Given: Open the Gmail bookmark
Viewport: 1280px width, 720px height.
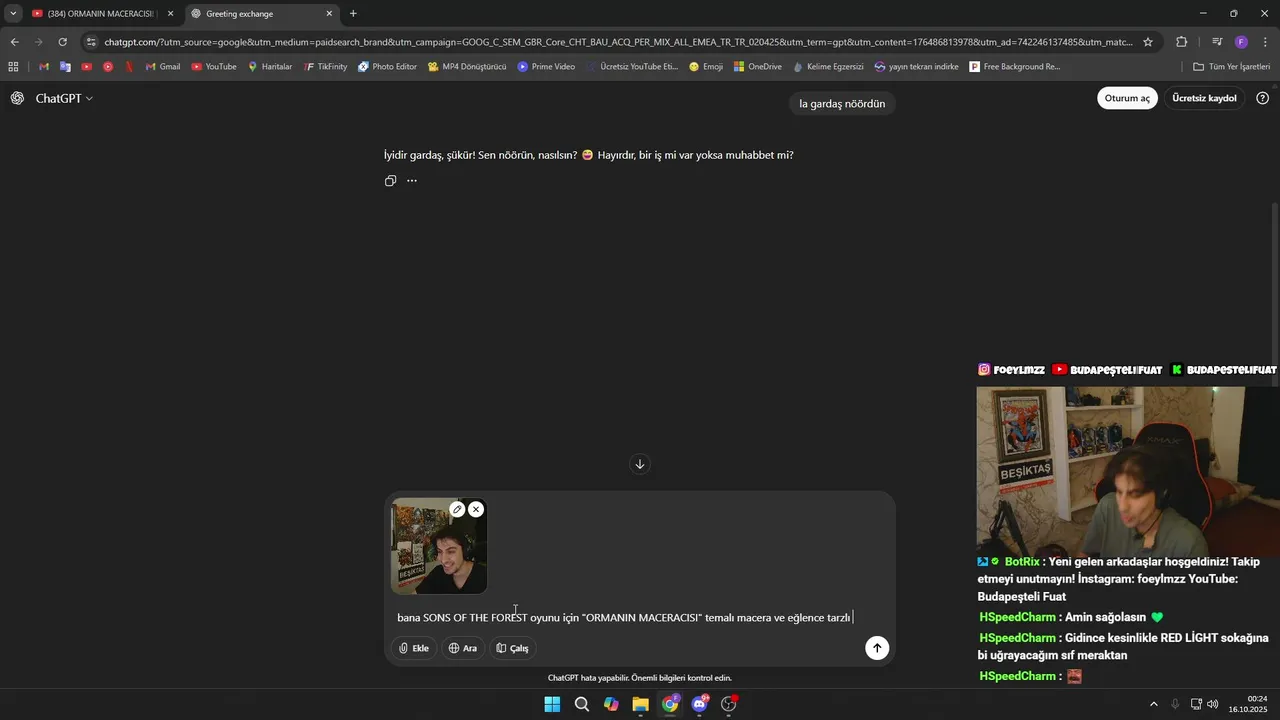Looking at the screenshot, I should click(162, 67).
